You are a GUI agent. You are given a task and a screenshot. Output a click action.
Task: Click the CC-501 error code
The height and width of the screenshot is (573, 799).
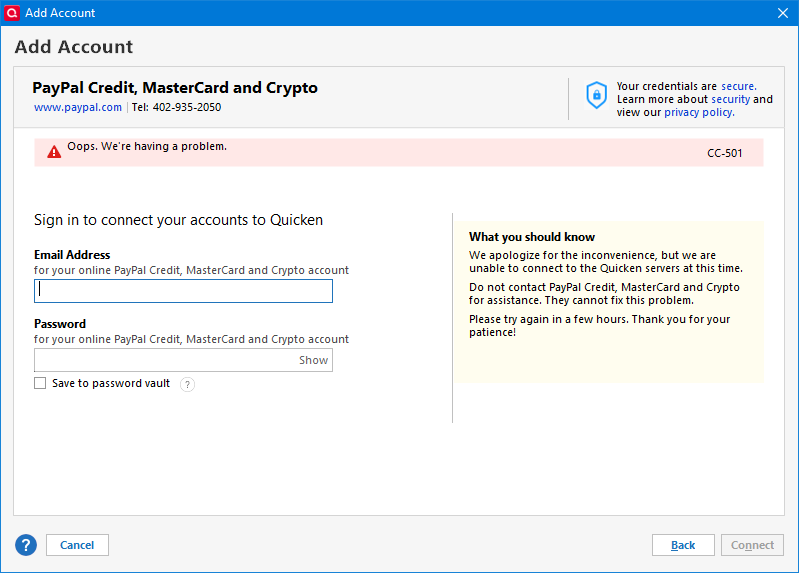[x=724, y=153]
